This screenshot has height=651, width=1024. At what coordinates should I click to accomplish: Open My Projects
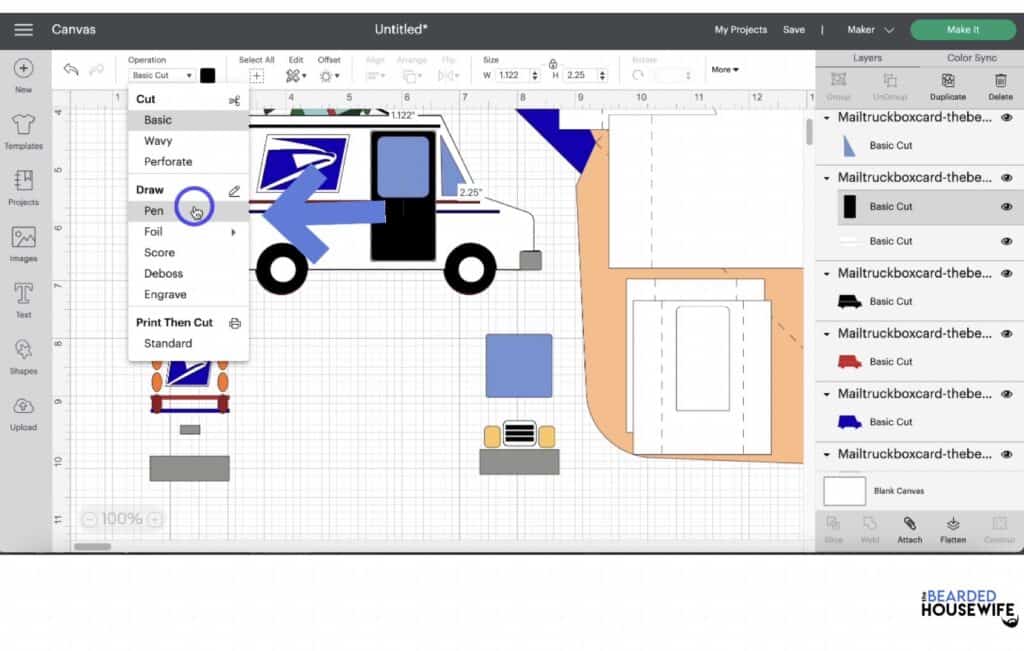click(740, 30)
